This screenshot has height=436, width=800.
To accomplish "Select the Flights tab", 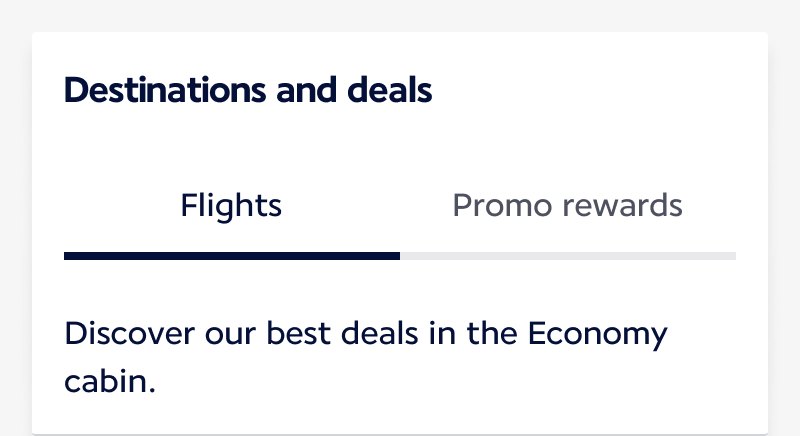I will (231, 206).
